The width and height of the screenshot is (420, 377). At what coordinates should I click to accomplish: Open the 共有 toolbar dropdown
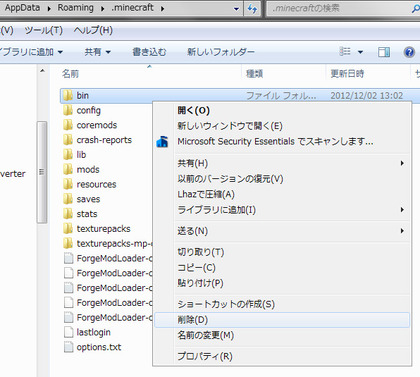(97, 52)
